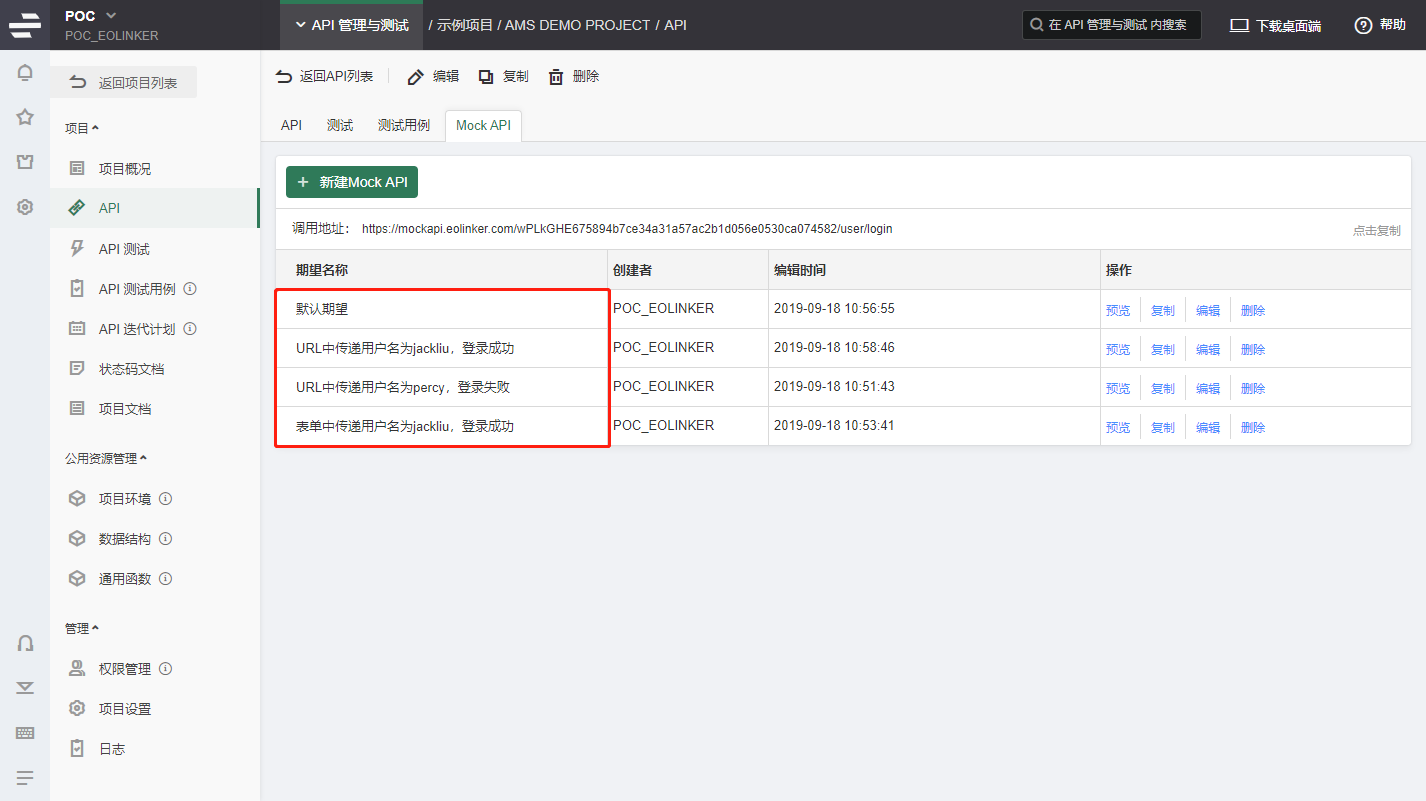1426x801 pixels.
Task: Click the help question mark icon
Action: pos(1363,25)
